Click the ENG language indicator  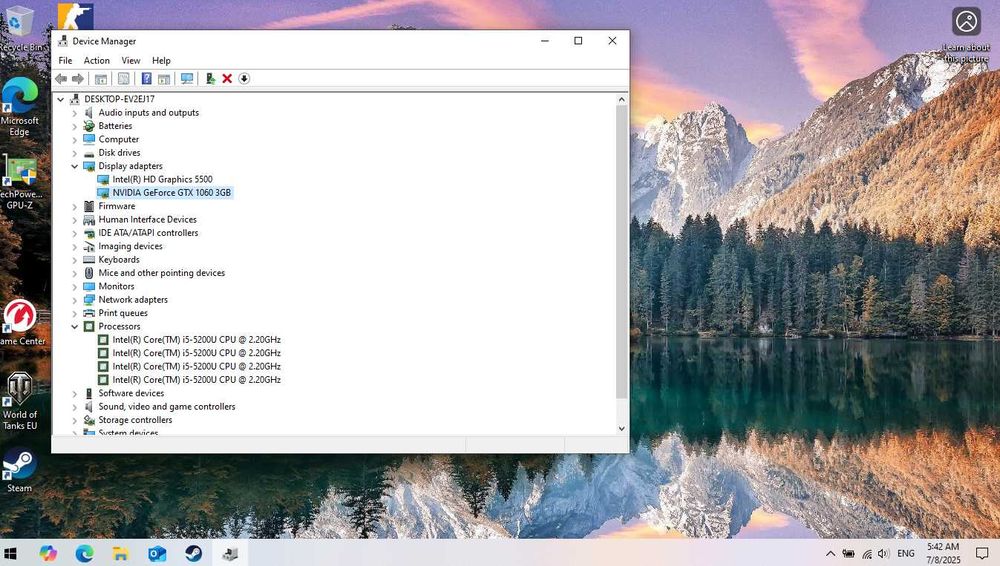(x=906, y=554)
